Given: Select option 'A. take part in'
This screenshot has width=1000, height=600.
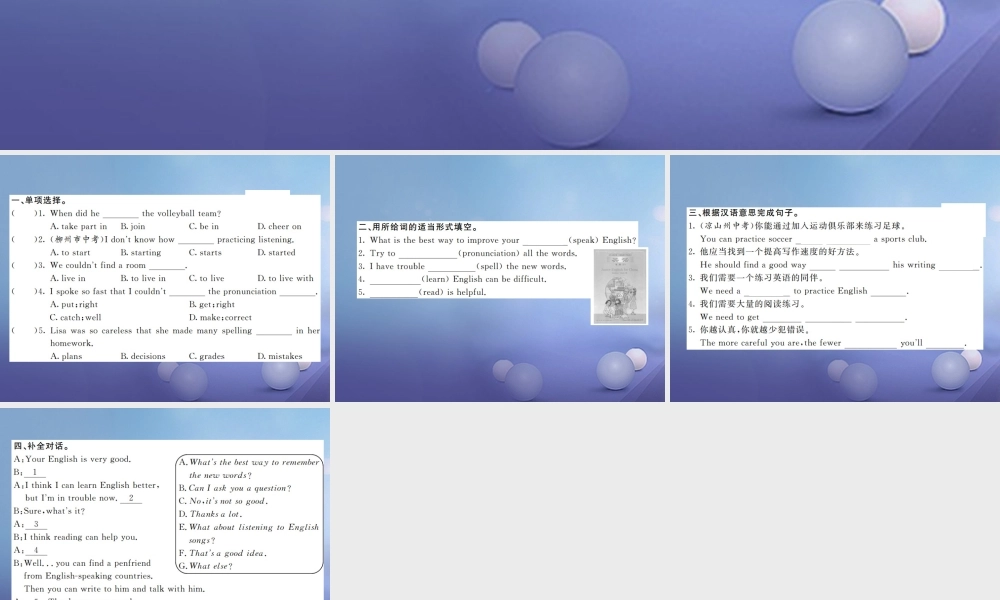Looking at the screenshot, I should point(78,226).
